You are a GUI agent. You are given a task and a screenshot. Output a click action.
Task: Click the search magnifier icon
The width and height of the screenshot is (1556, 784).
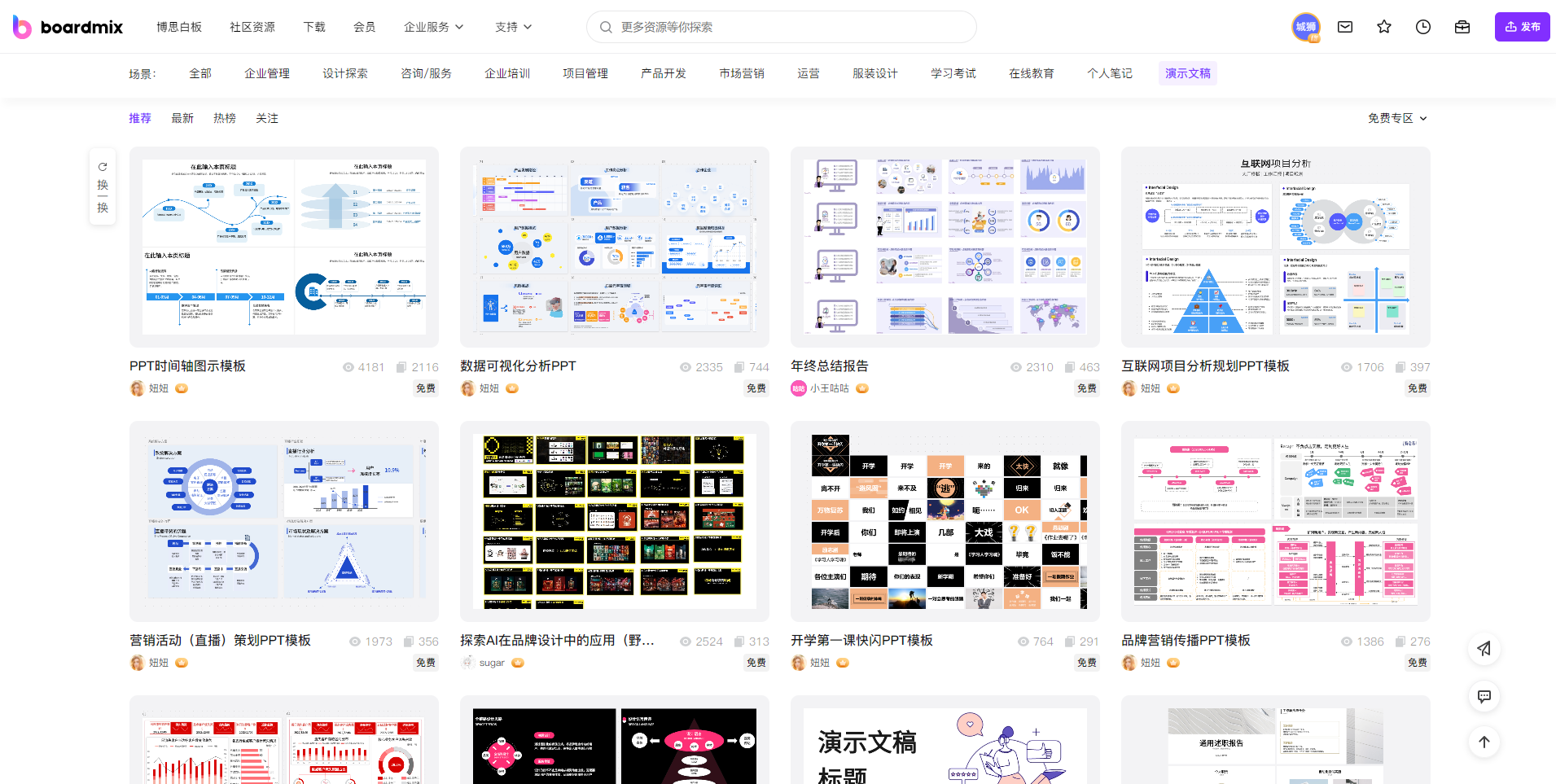606,27
